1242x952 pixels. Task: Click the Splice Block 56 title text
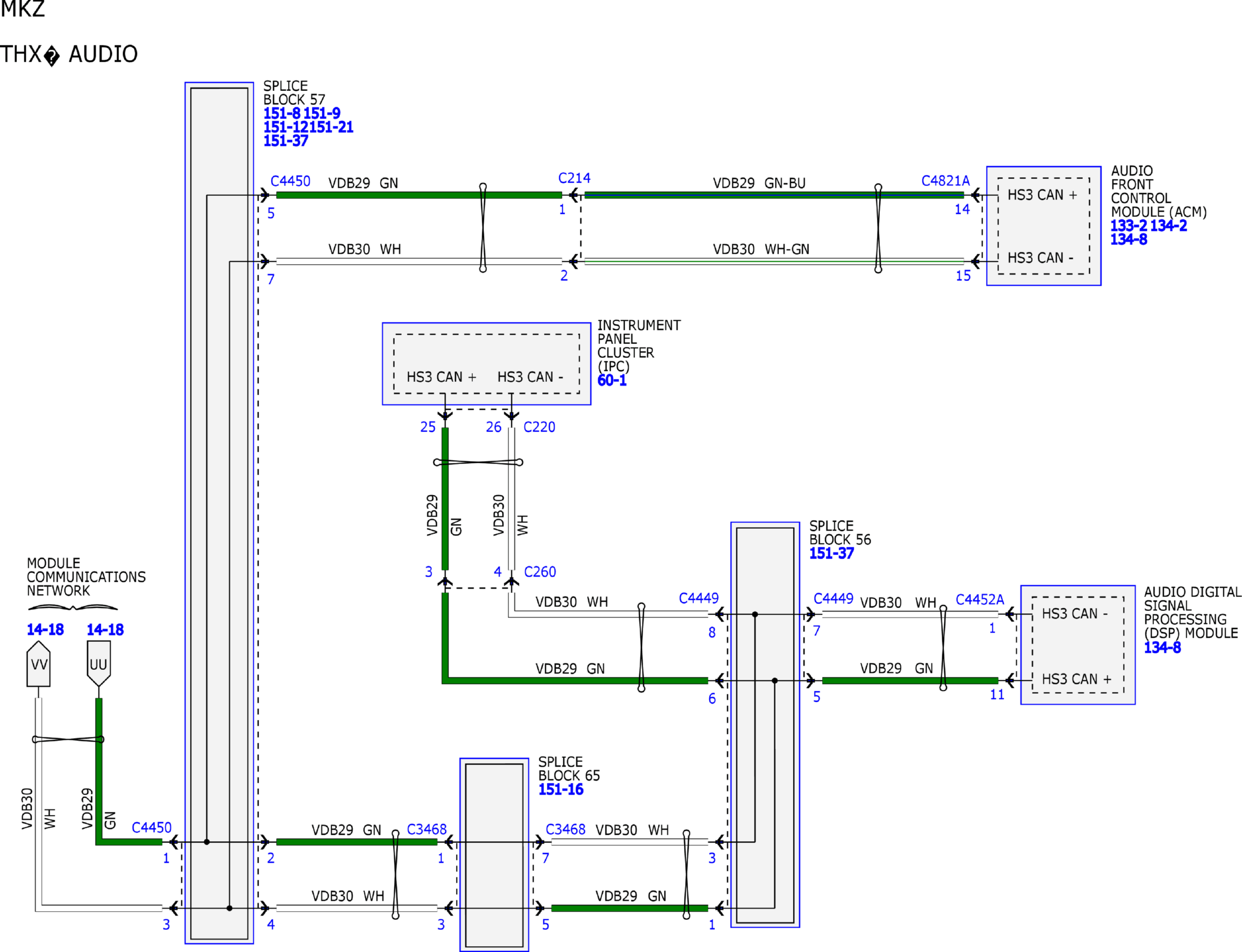840,533
